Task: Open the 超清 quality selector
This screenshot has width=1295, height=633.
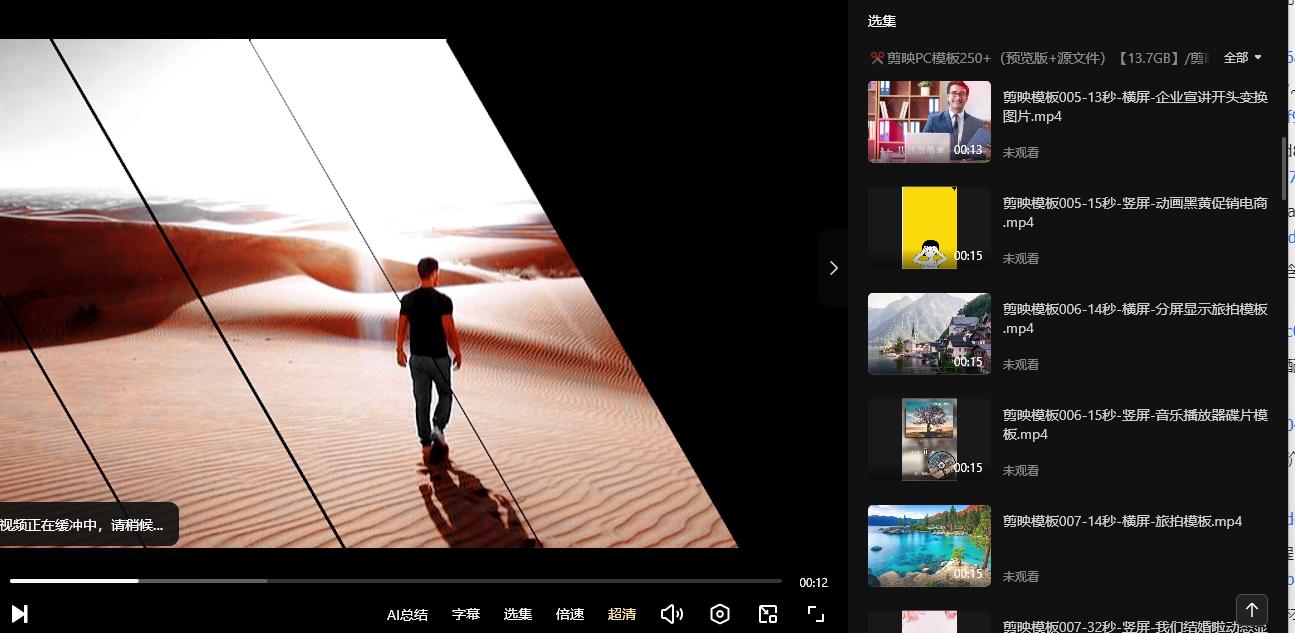Action: click(622, 614)
